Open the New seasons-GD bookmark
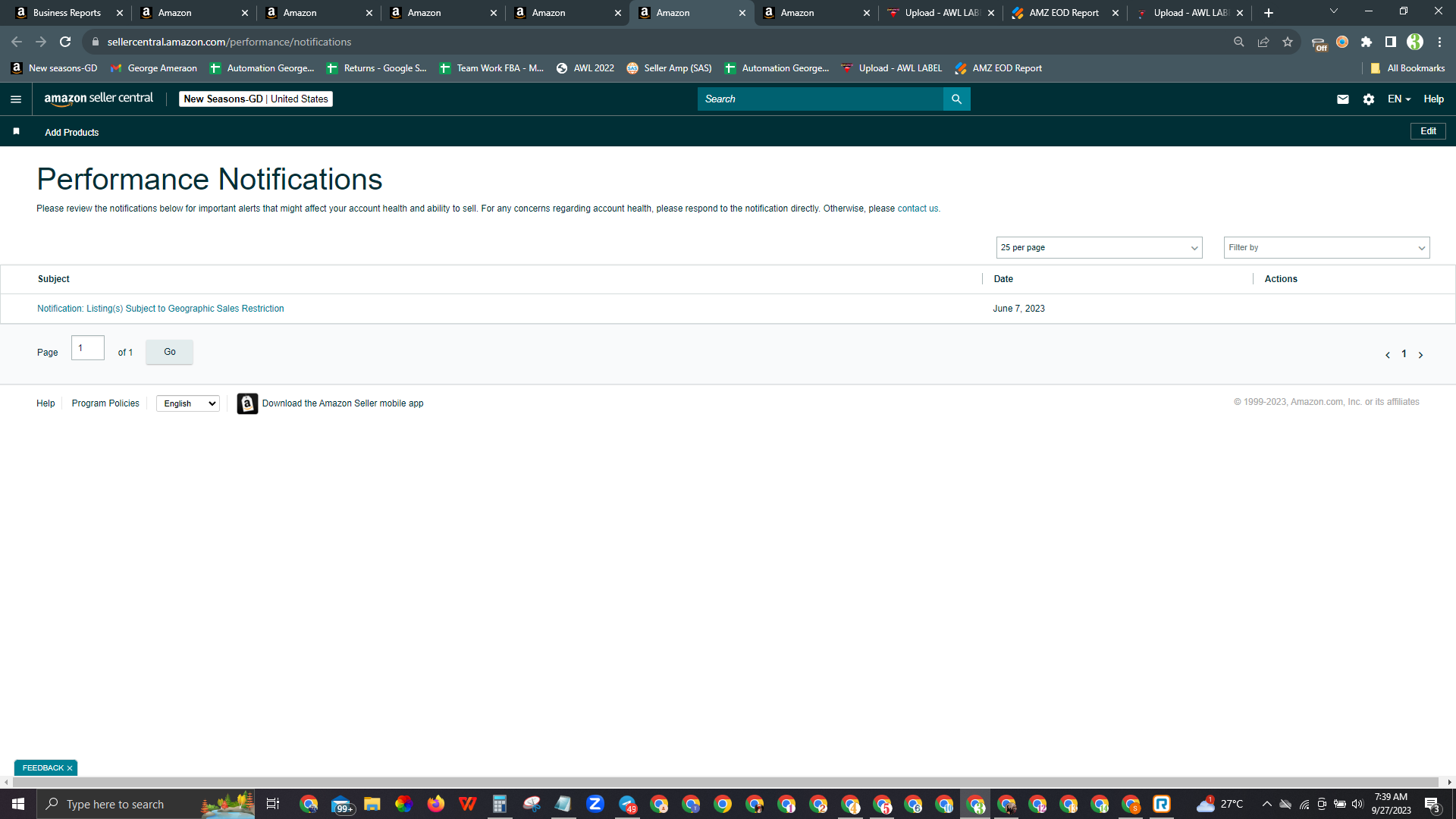The image size is (1456, 819). point(55,68)
